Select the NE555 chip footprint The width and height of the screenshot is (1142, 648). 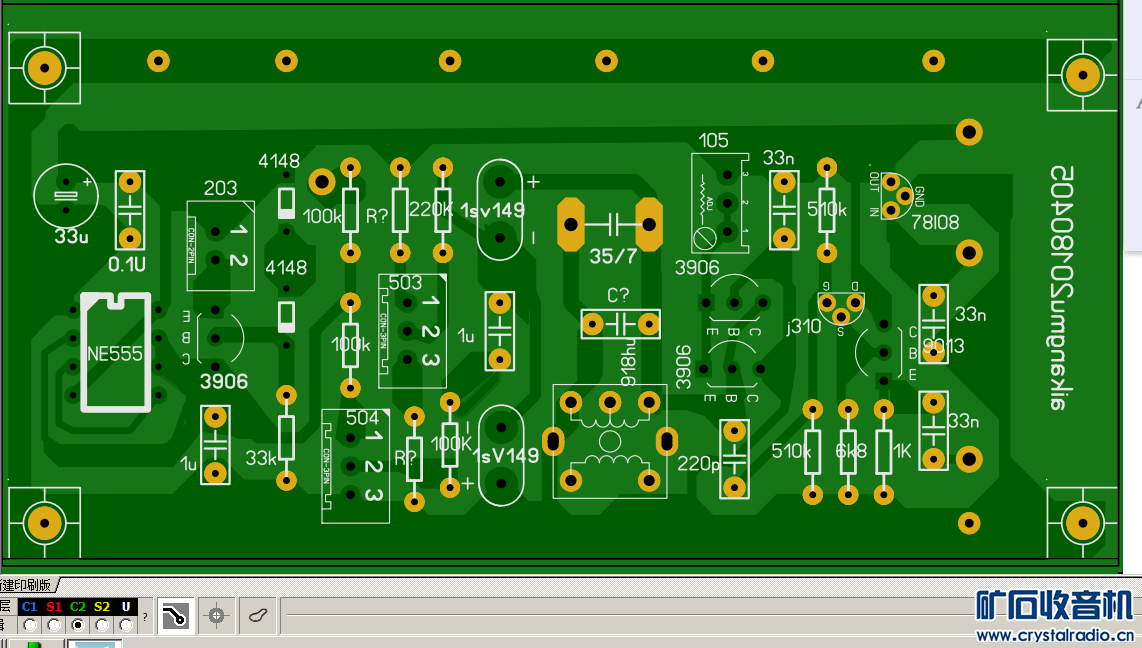pos(116,353)
